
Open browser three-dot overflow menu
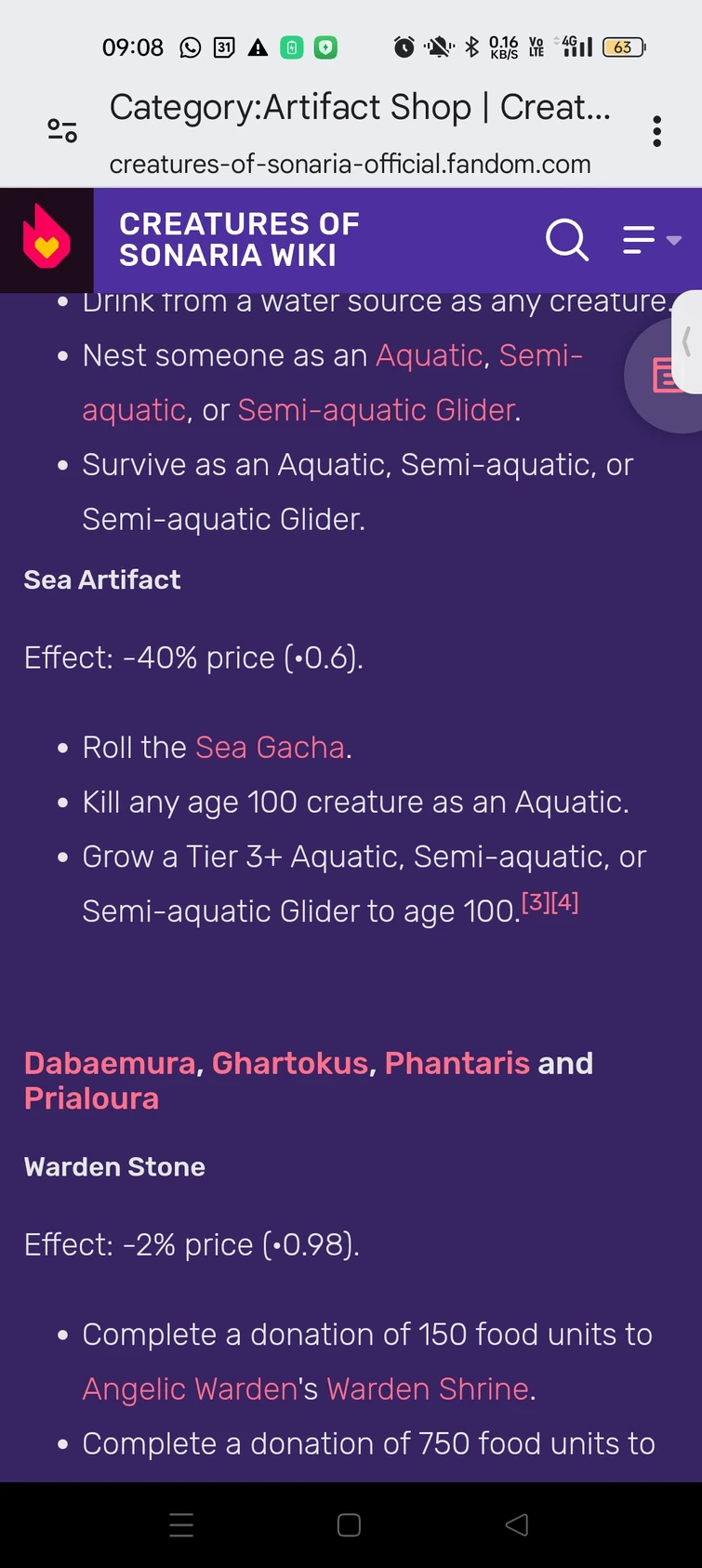click(x=656, y=132)
